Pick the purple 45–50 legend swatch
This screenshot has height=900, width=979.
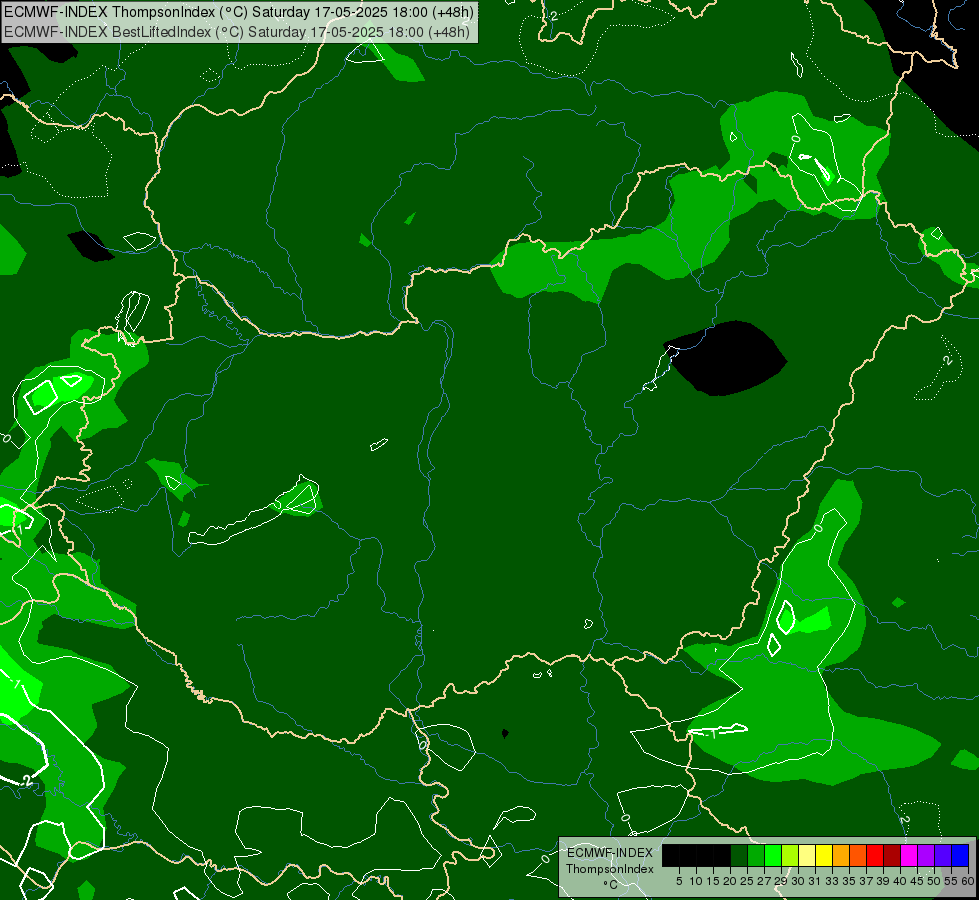pyautogui.click(x=926, y=855)
